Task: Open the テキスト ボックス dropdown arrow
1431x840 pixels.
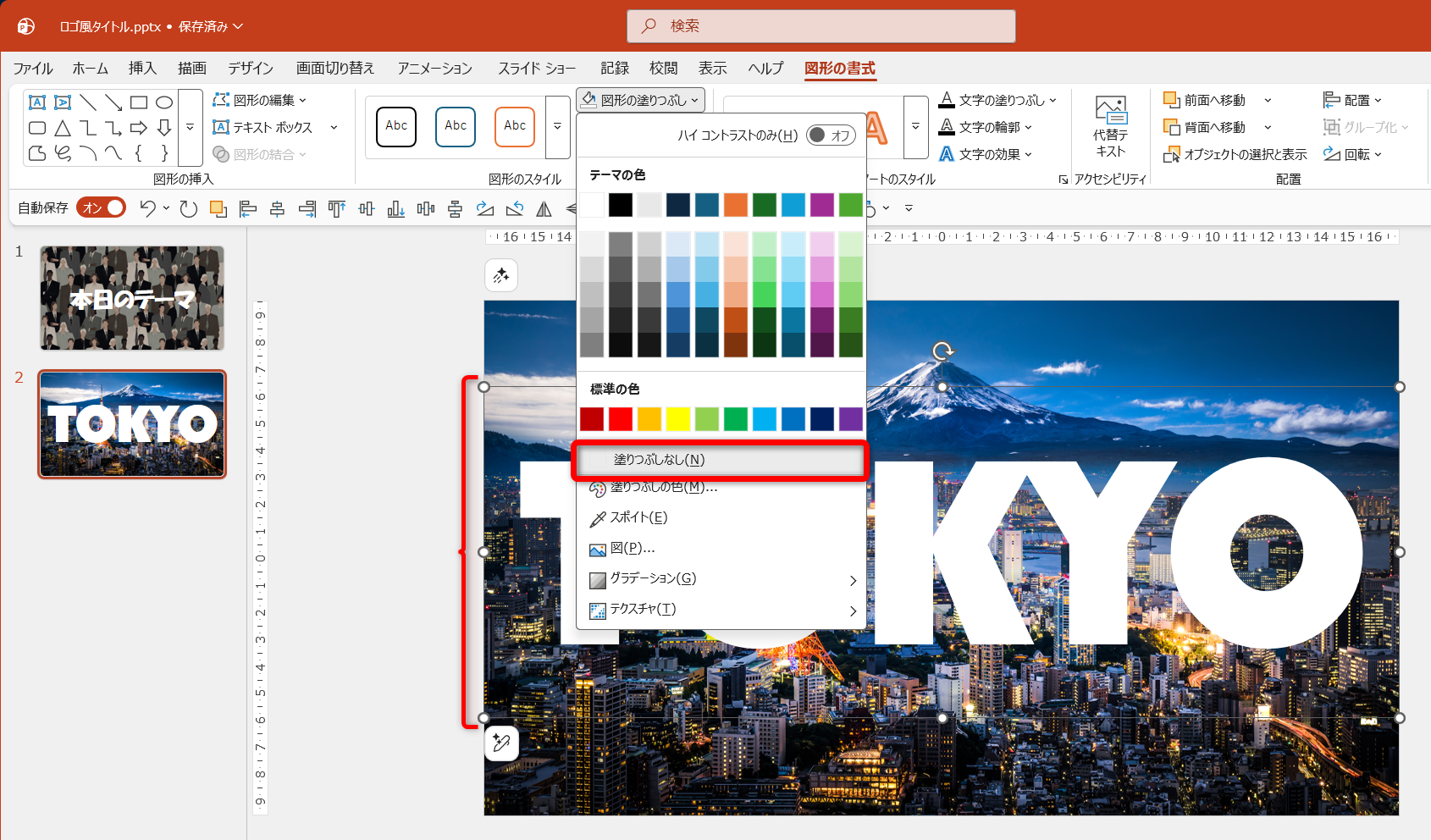Action: coord(334,128)
